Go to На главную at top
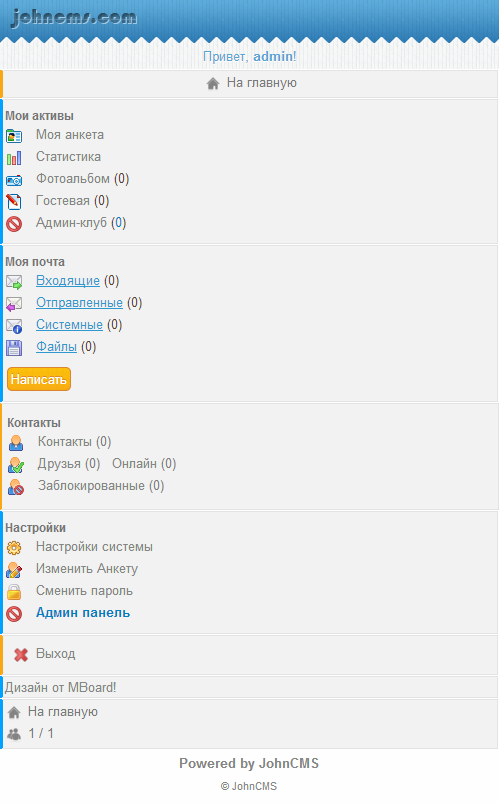This screenshot has width=499, height=803. pyautogui.click(x=262, y=83)
